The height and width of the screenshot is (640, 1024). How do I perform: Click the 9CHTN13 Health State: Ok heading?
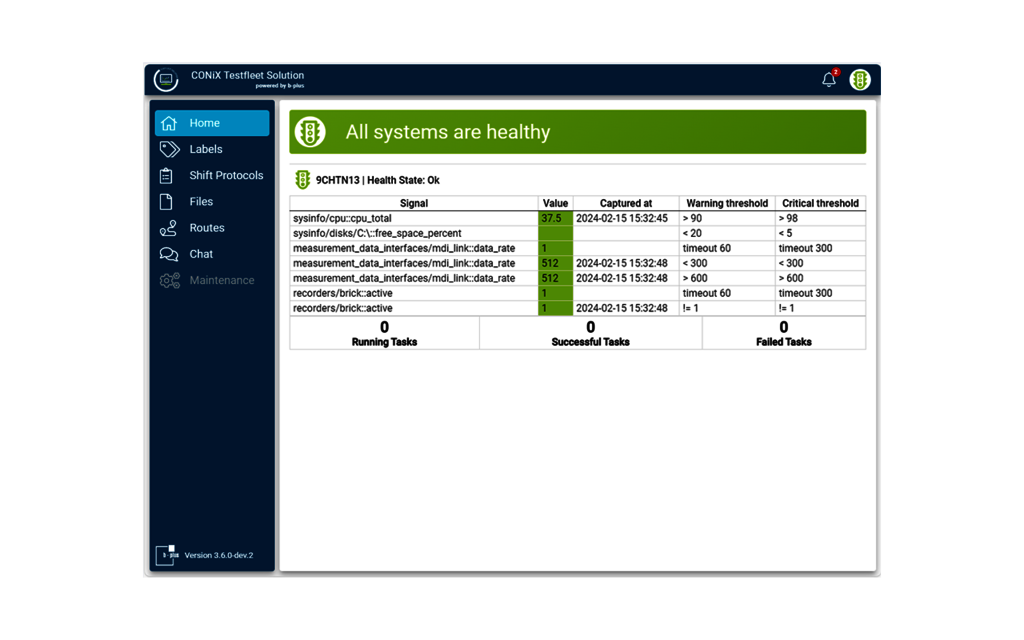[x=377, y=180]
